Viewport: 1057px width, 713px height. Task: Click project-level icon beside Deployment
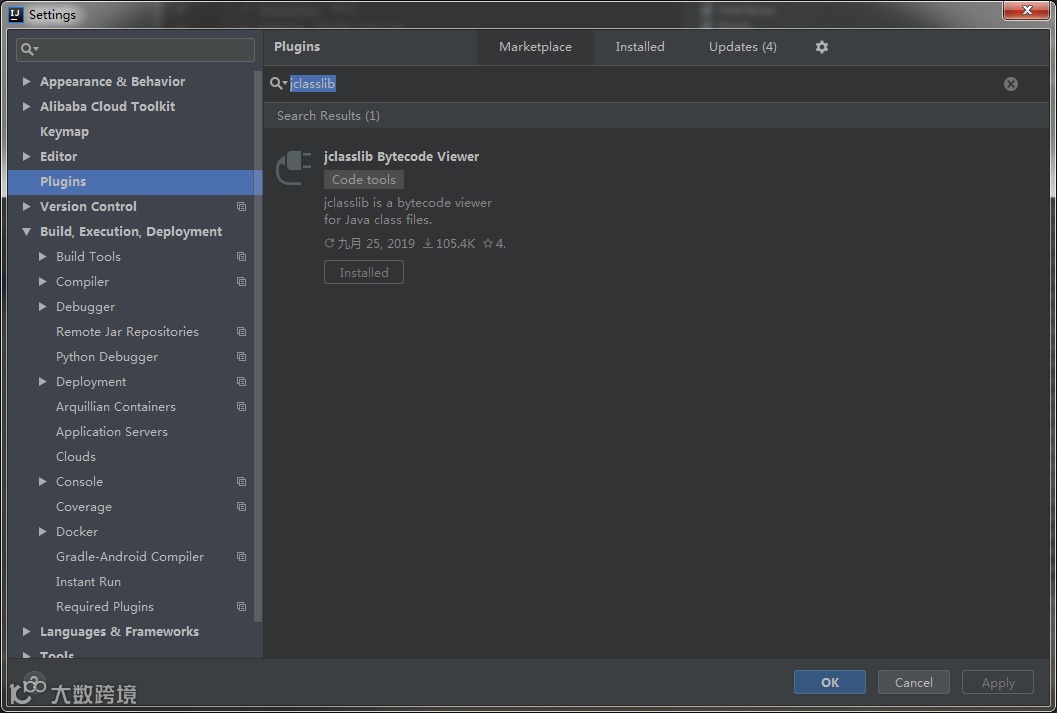coord(241,381)
